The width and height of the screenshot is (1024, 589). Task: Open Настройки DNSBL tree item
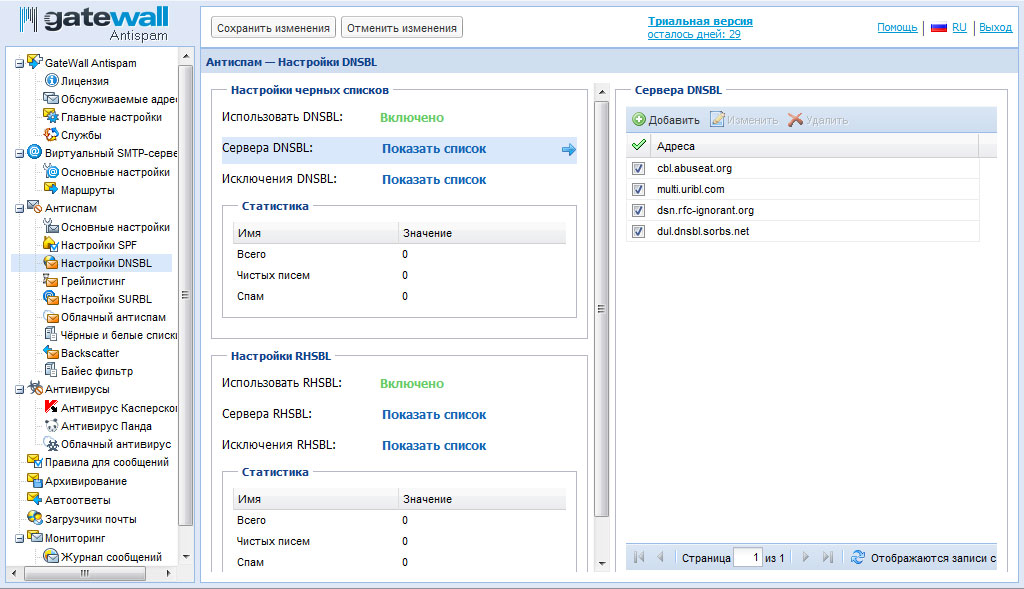106,263
